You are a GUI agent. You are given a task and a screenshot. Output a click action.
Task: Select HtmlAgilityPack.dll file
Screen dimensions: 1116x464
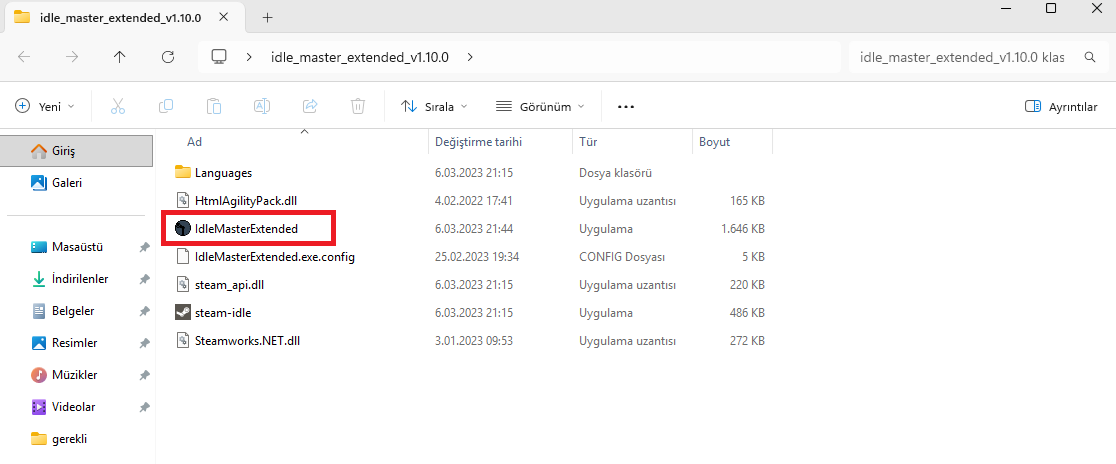[246, 201]
